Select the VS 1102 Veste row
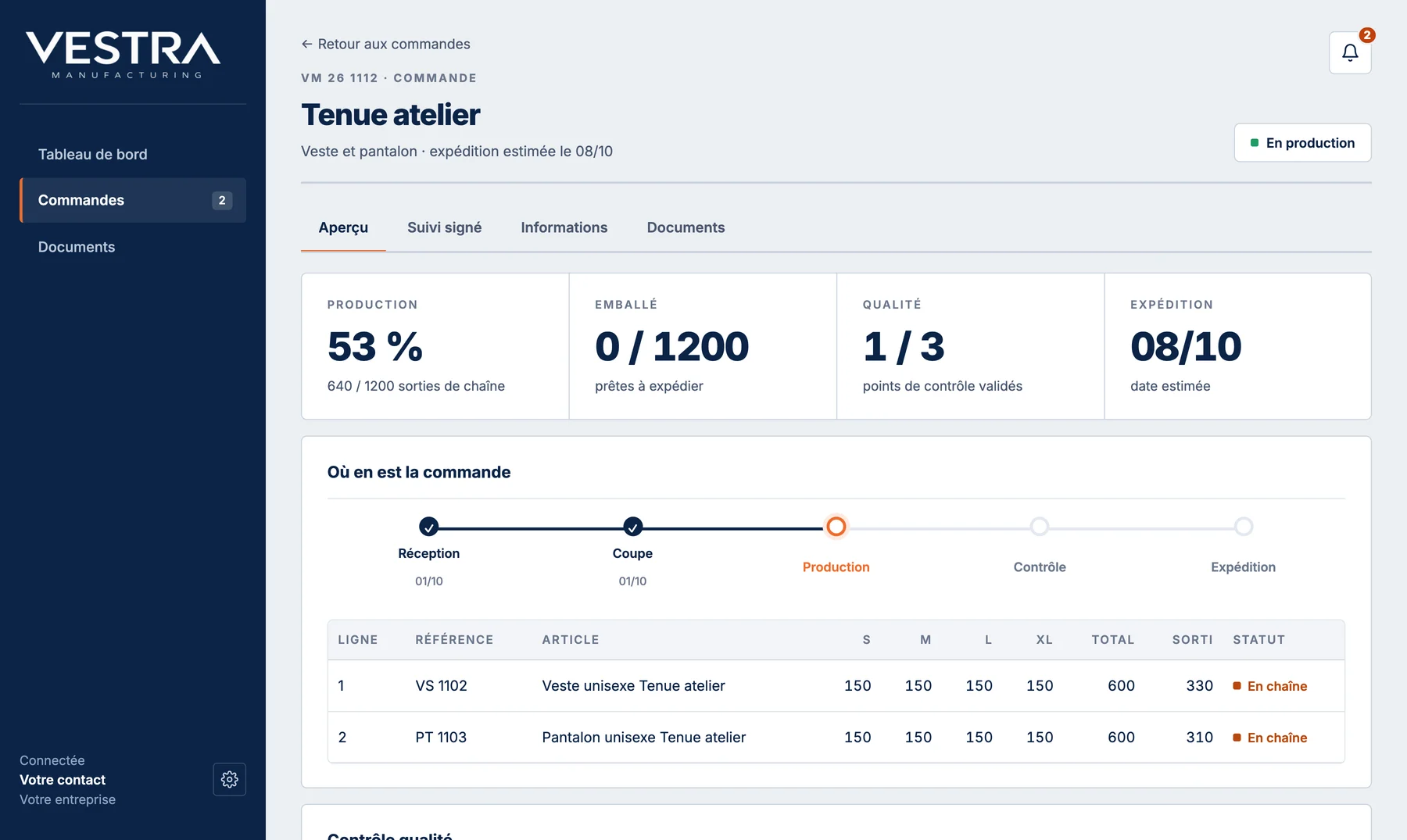 (x=836, y=685)
